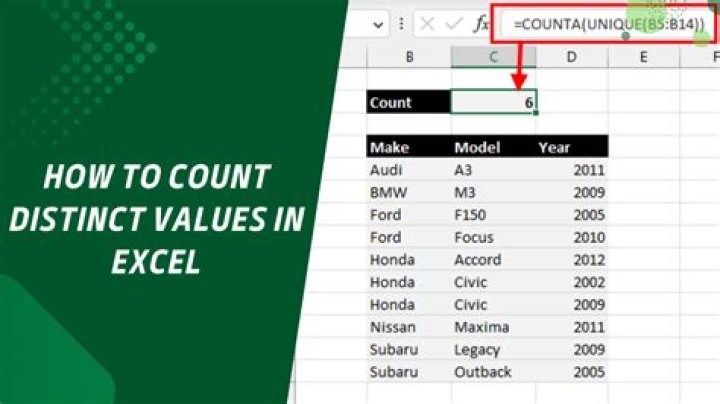Click the formula bar options dots

tap(401, 24)
